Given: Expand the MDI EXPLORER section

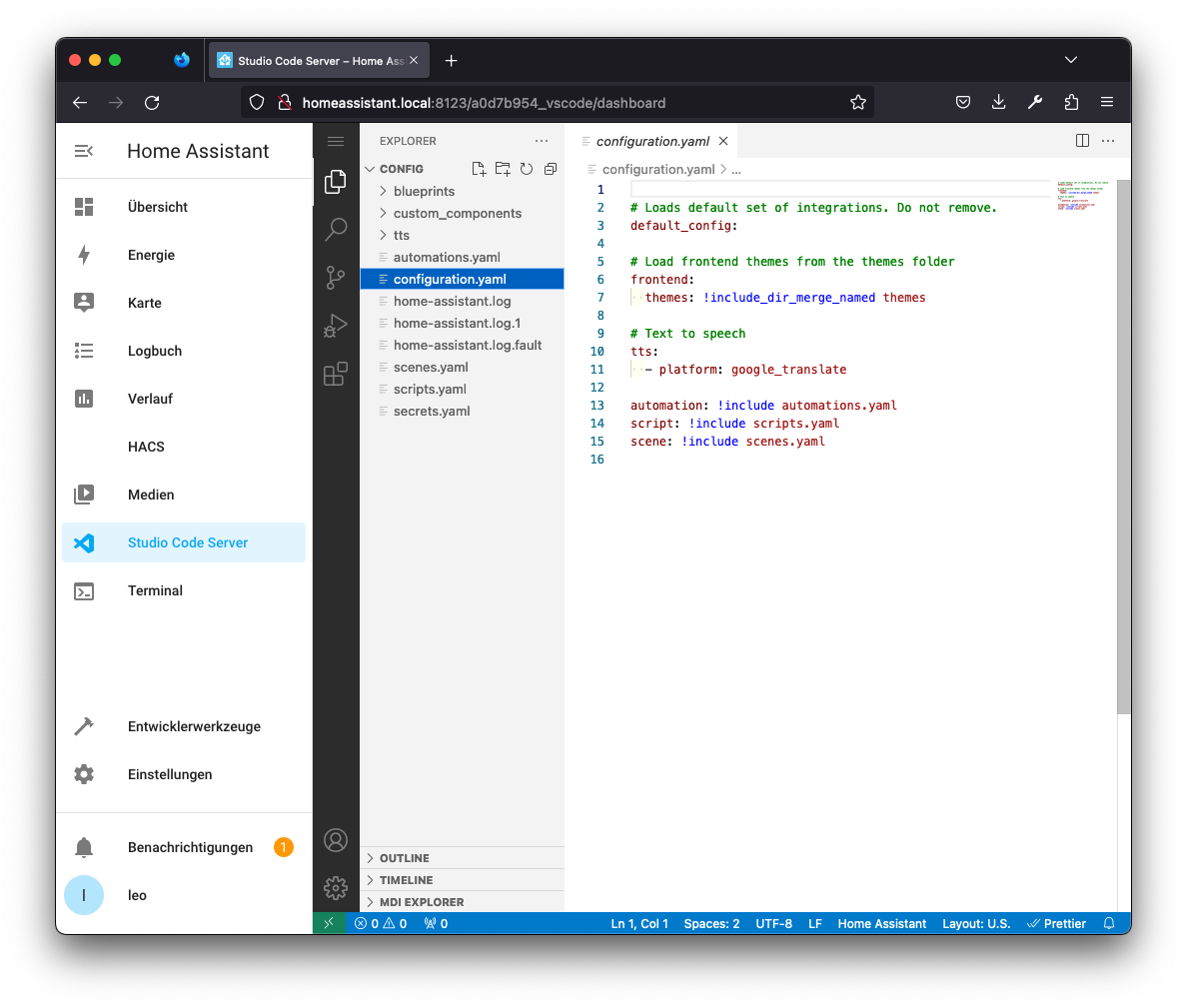Looking at the screenshot, I should pos(462,902).
